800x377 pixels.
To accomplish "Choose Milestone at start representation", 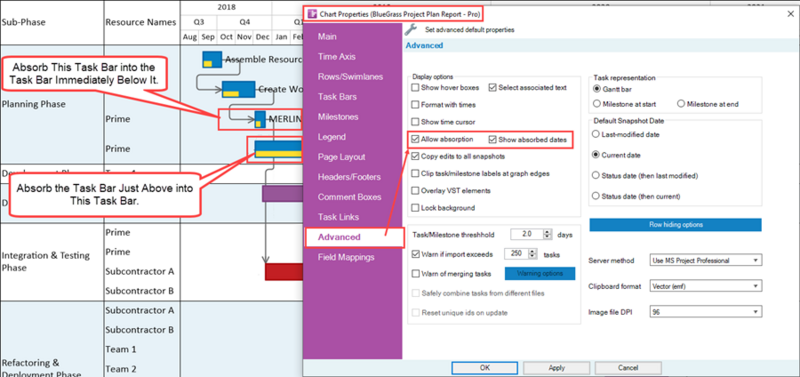I will tap(596, 104).
